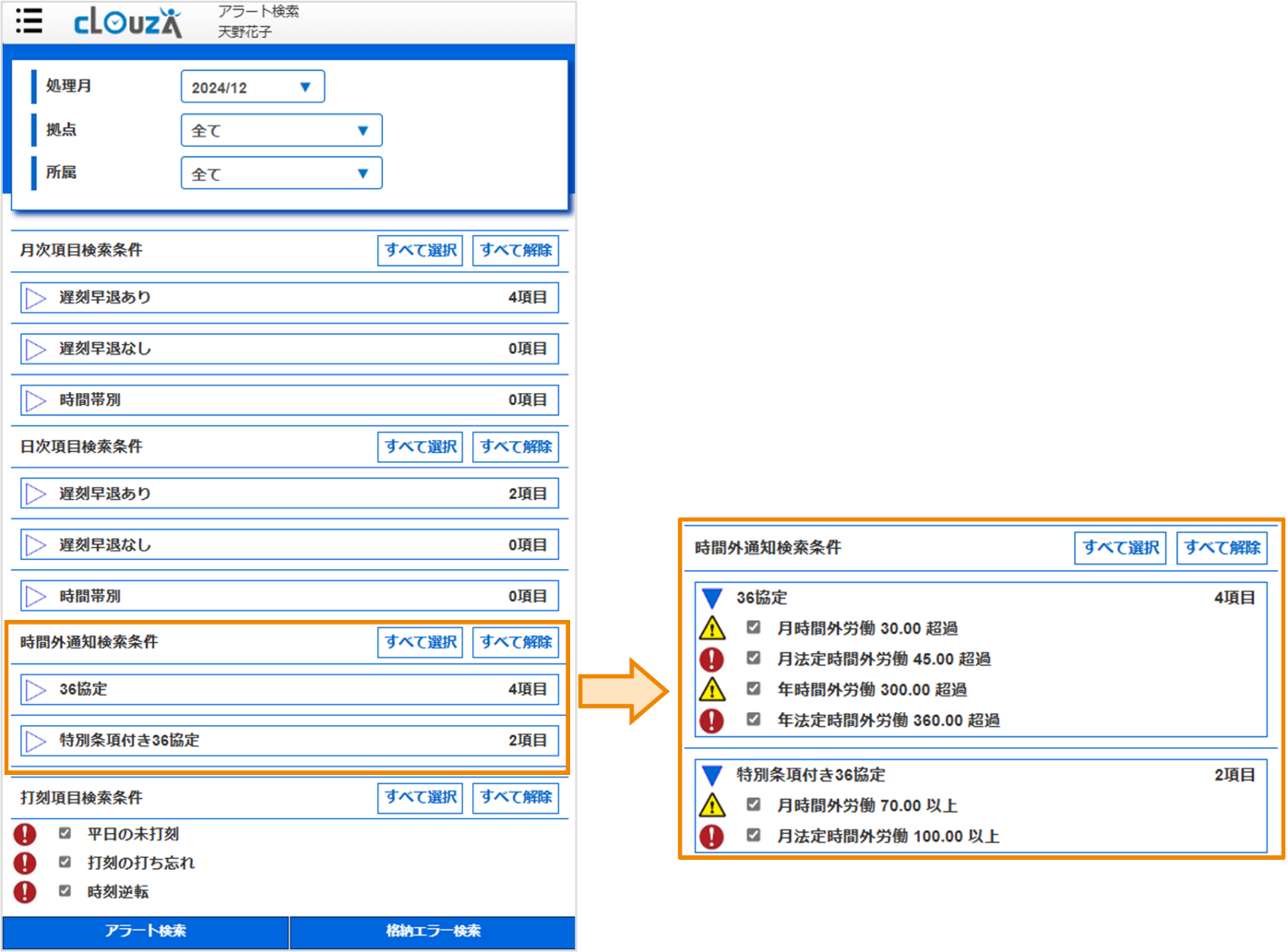Click red alert icon beside 時刻逆転

[x=25, y=892]
